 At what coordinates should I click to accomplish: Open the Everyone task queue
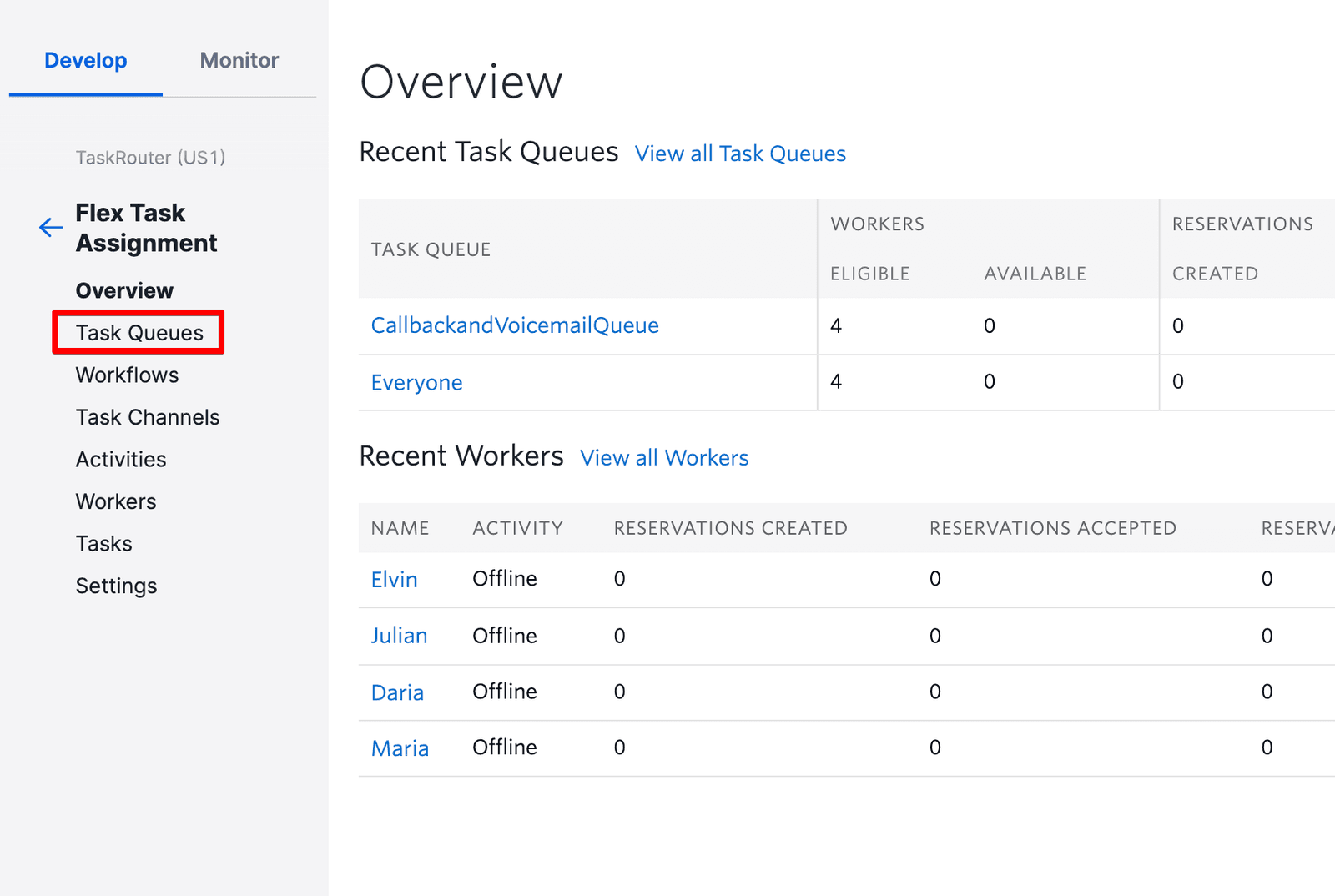[416, 382]
